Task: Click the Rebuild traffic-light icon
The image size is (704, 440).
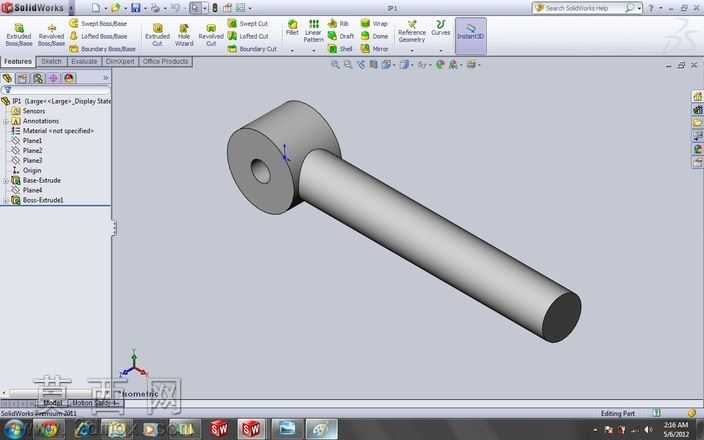Action: click(x=215, y=8)
